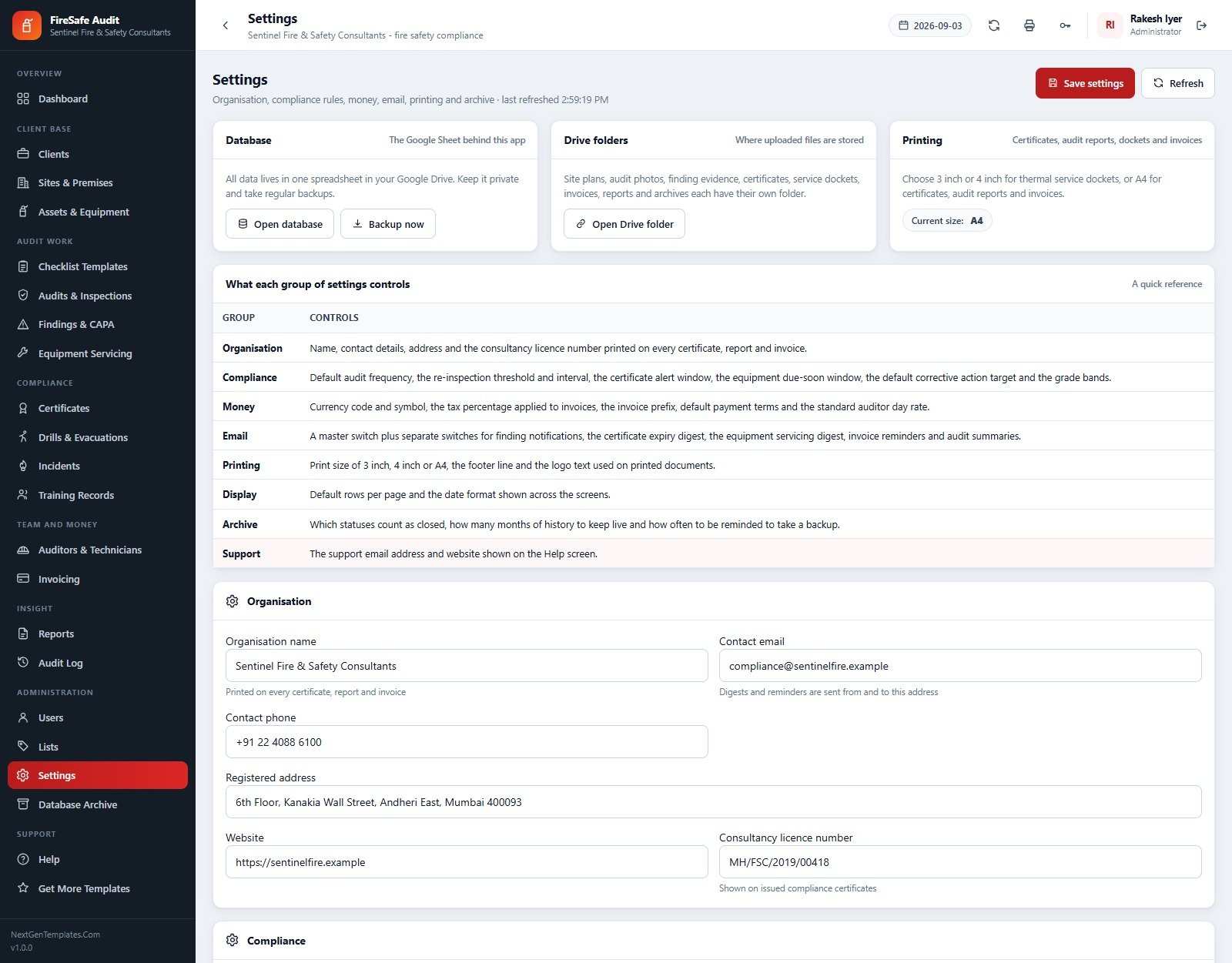1232x963 pixels.
Task: Click the Open database button
Action: pos(280,224)
